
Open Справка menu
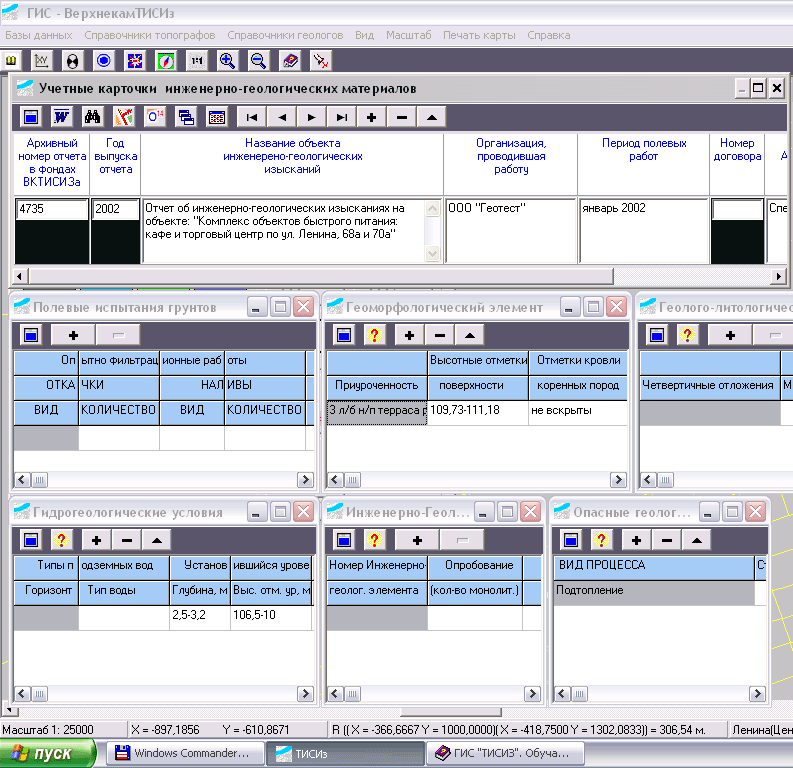549,35
